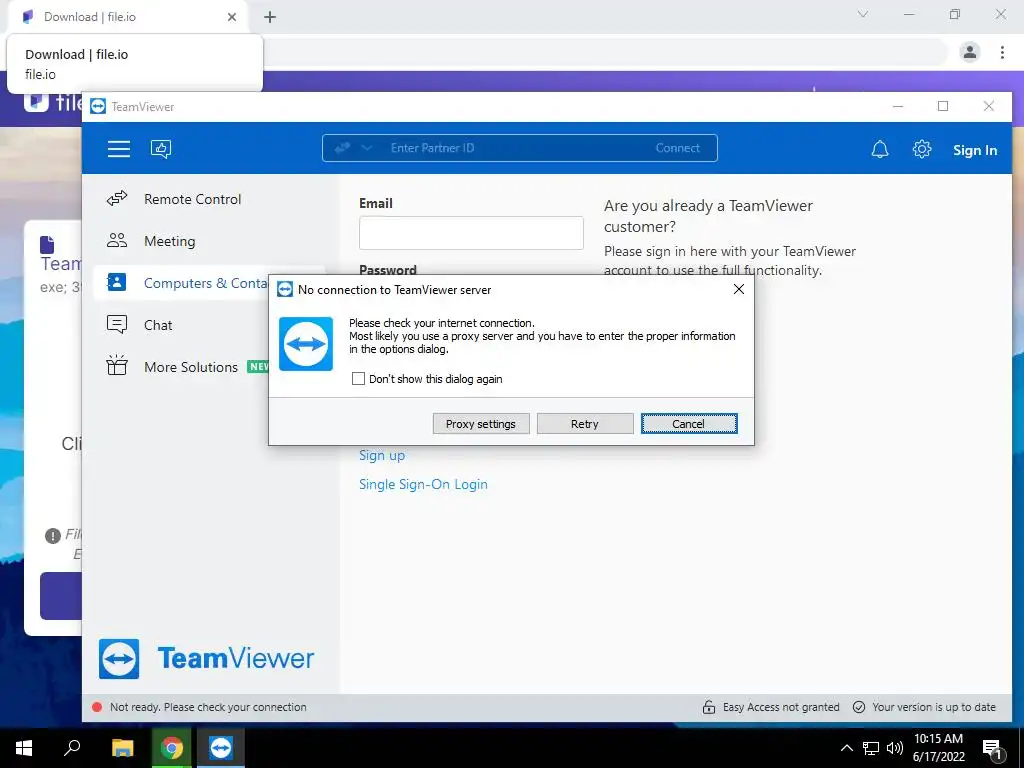Open Windows taskbar search
Image resolution: width=1024 pixels, height=768 pixels.
coord(72,748)
